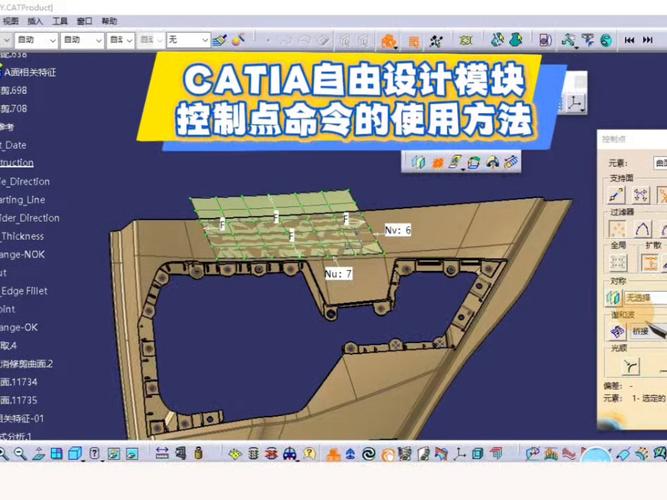Image resolution: width=667 pixels, height=500 pixels.
Task: Select the 'ange-OK' tree item
Action: tap(19, 328)
